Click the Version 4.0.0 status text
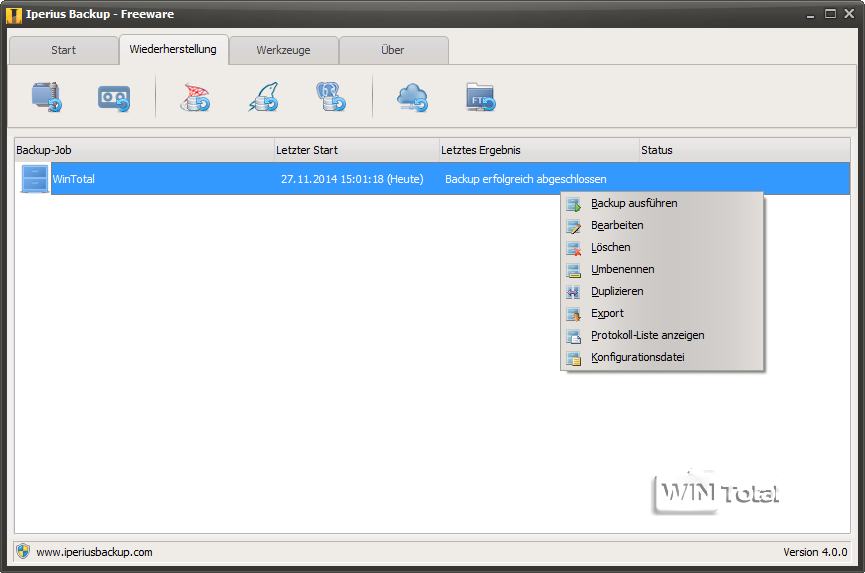Image resolution: width=865 pixels, height=573 pixels. 815,552
